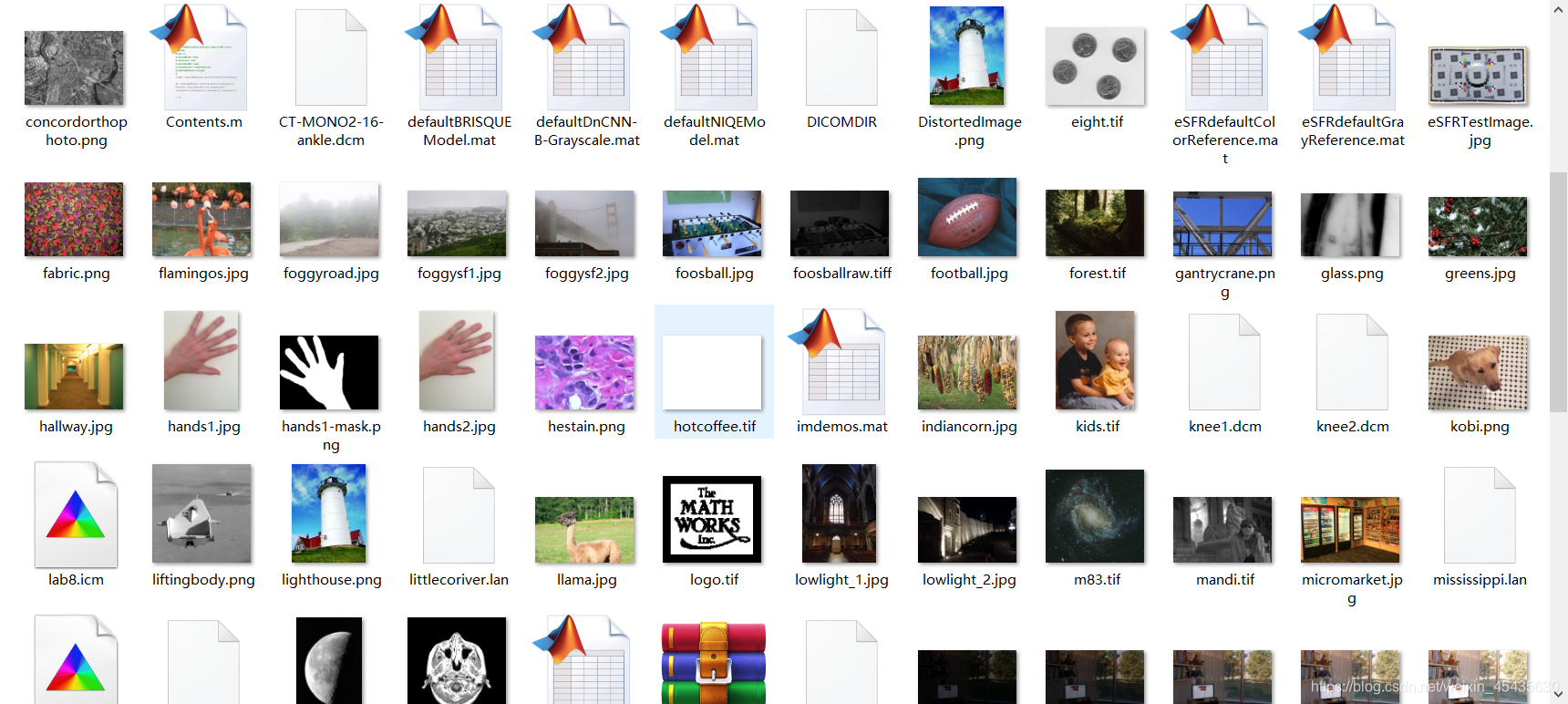Click the kids.tif thumbnail
This screenshot has height=704, width=1568.
[1095, 360]
